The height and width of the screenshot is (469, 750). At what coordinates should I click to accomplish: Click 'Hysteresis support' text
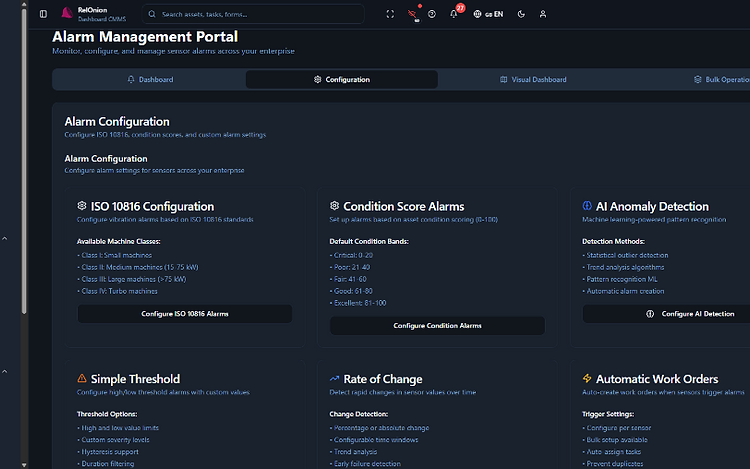[x=110, y=452]
